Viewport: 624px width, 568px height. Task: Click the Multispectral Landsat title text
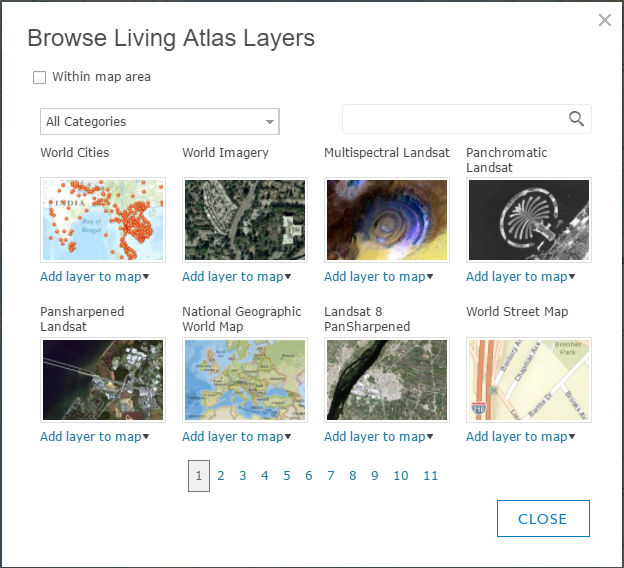[x=387, y=153]
